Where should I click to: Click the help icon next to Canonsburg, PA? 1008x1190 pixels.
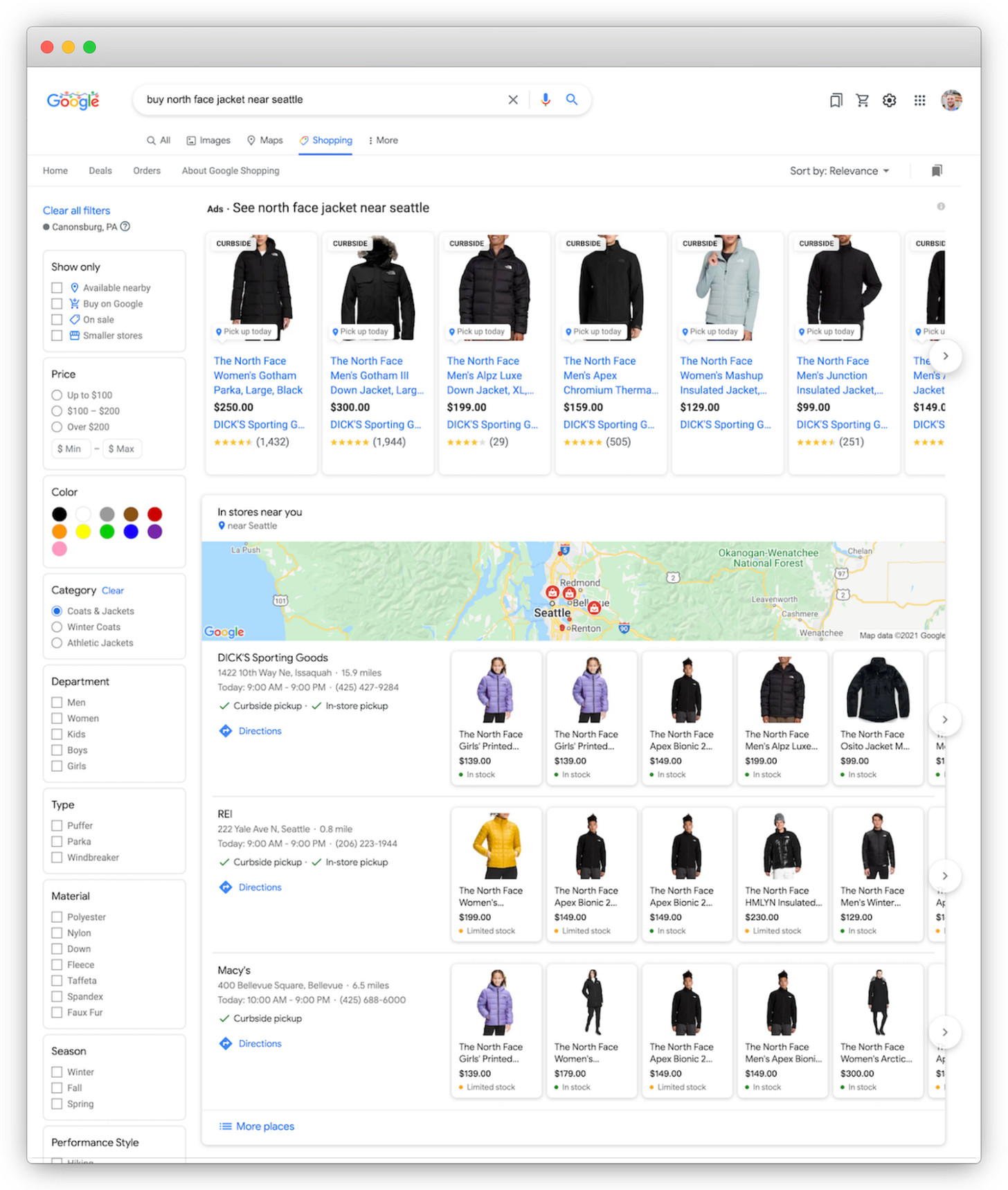(125, 226)
